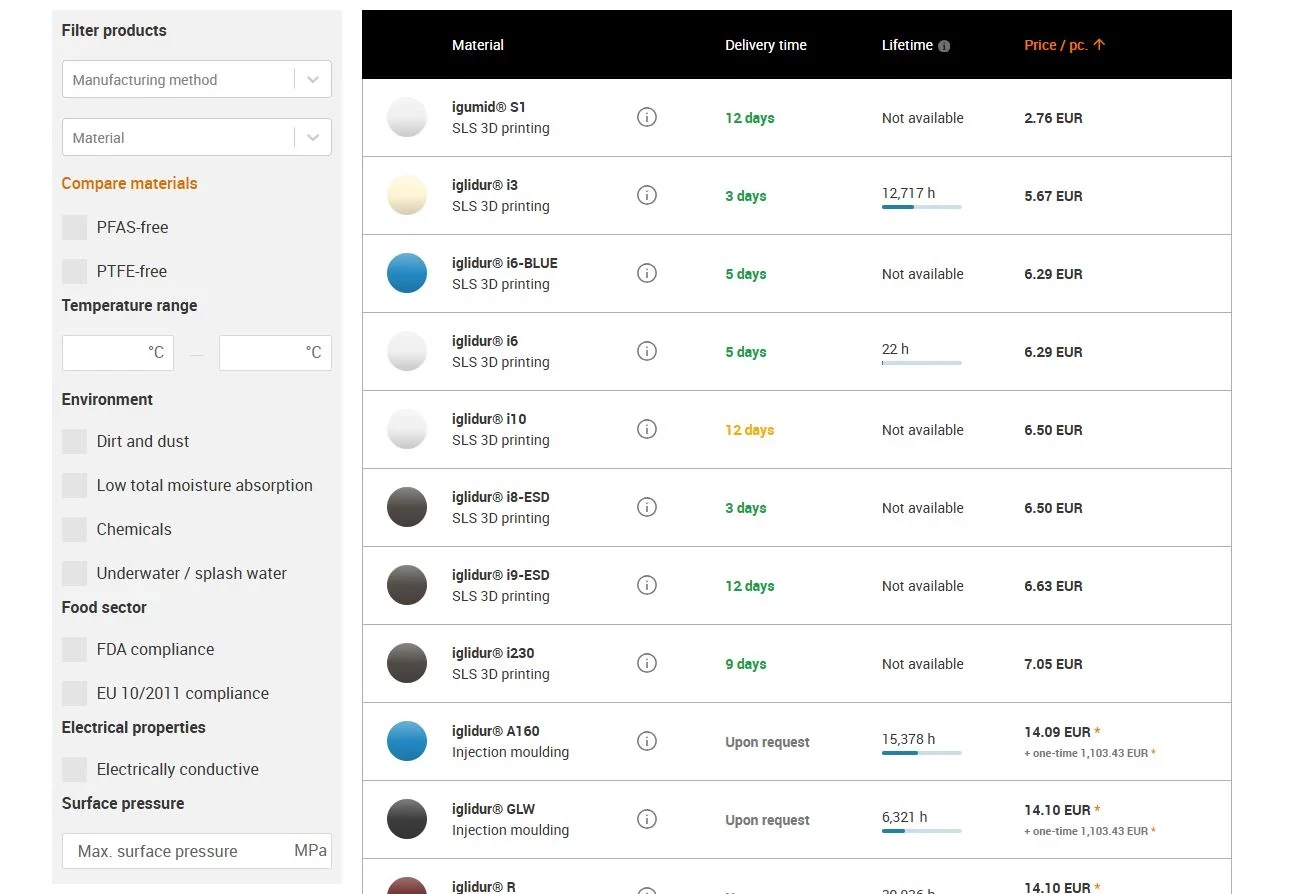Click Lifetime column help icon
Screen dimensions: 1301x894
(x=944, y=46)
